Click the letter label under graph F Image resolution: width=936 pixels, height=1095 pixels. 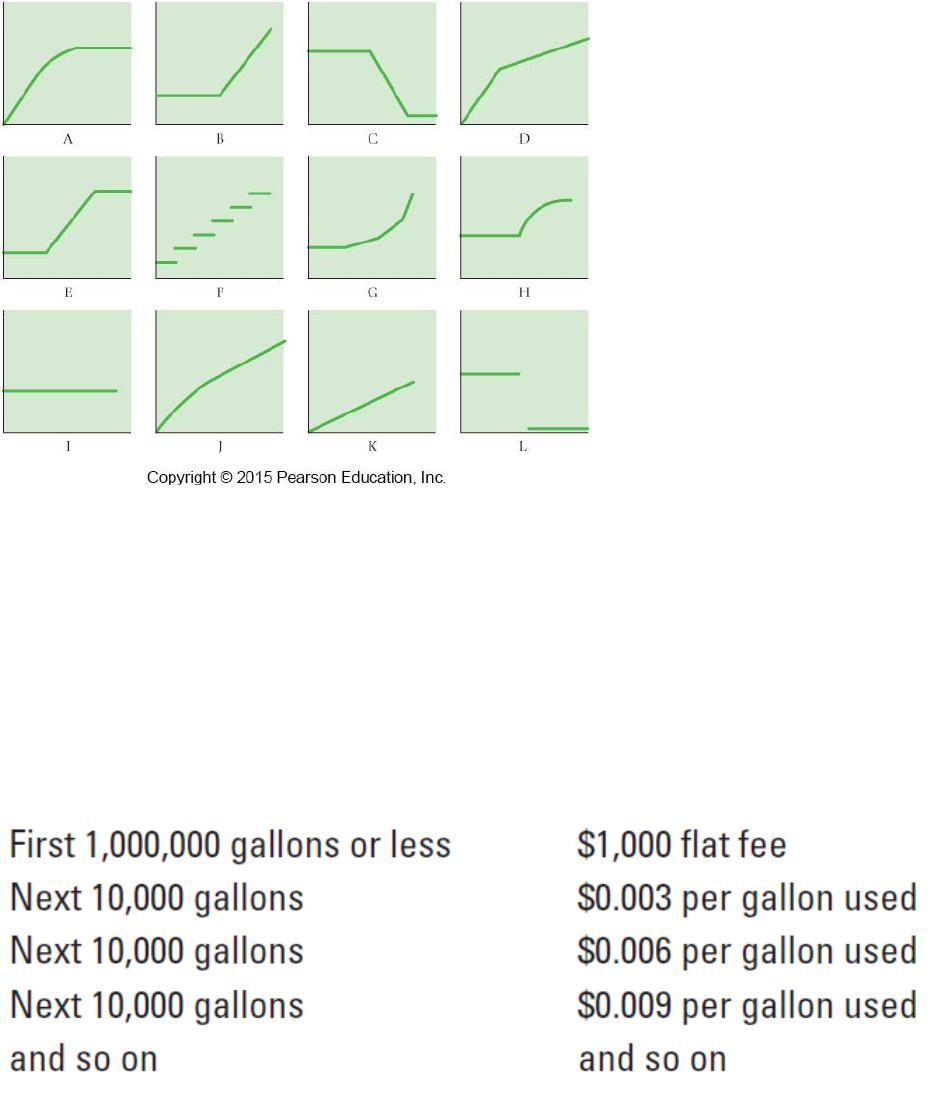pos(220,292)
